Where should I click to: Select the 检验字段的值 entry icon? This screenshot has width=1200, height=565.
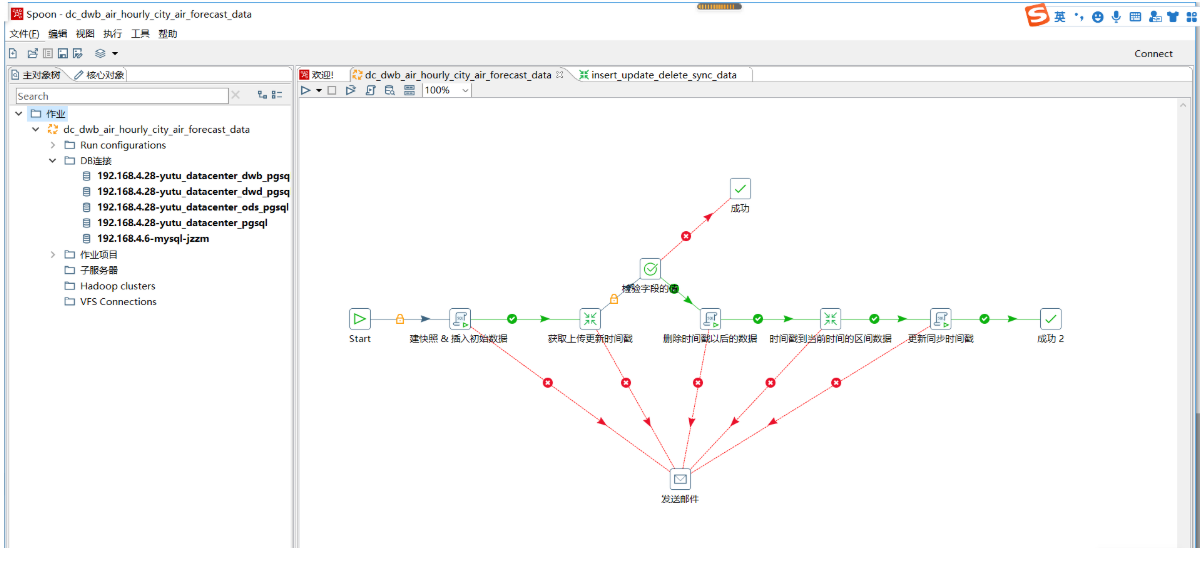[x=650, y=269]
